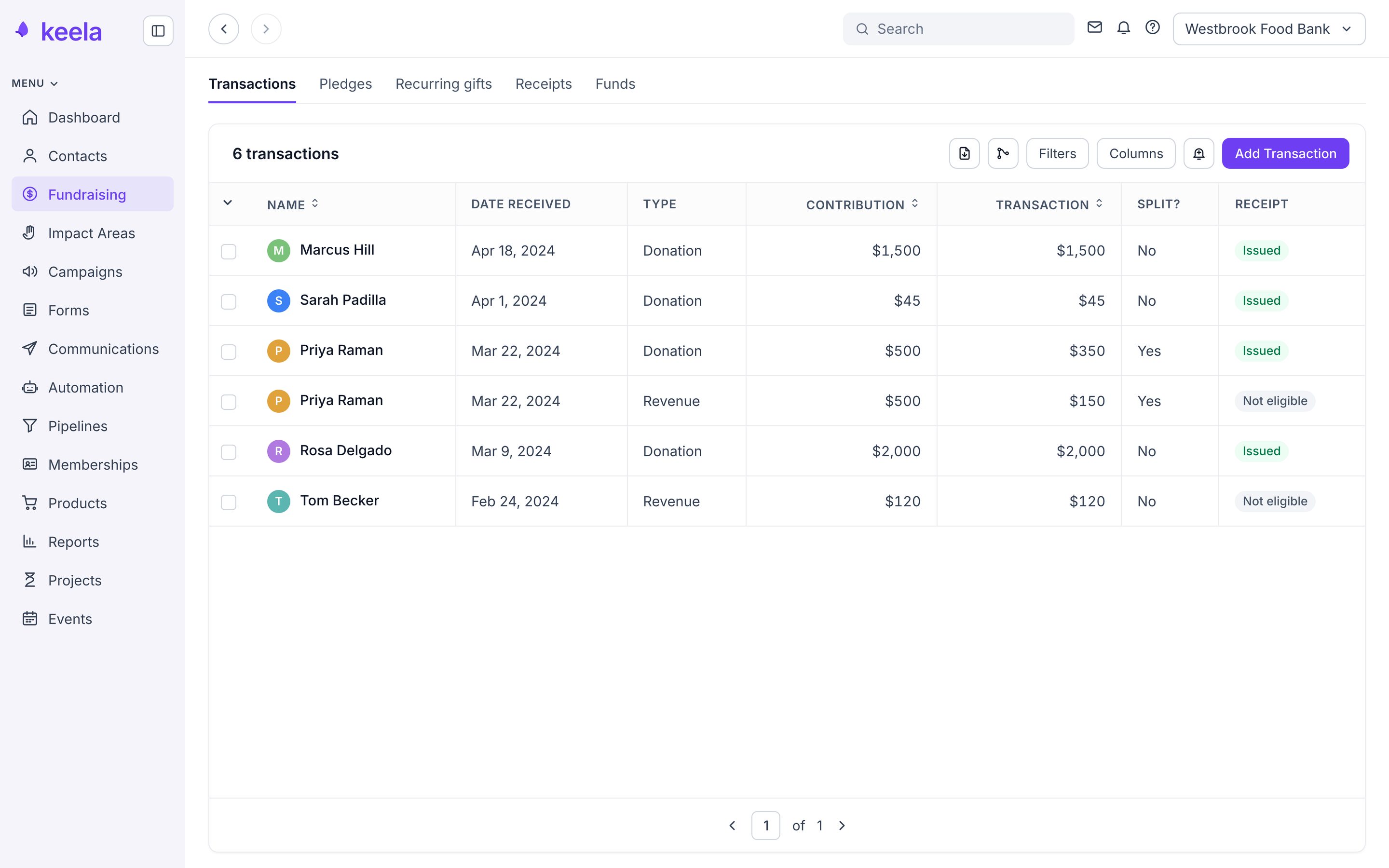Select the Tom Becker row checkbox
The width and height of the screenshot is (1389, 868).
point(229,502)
